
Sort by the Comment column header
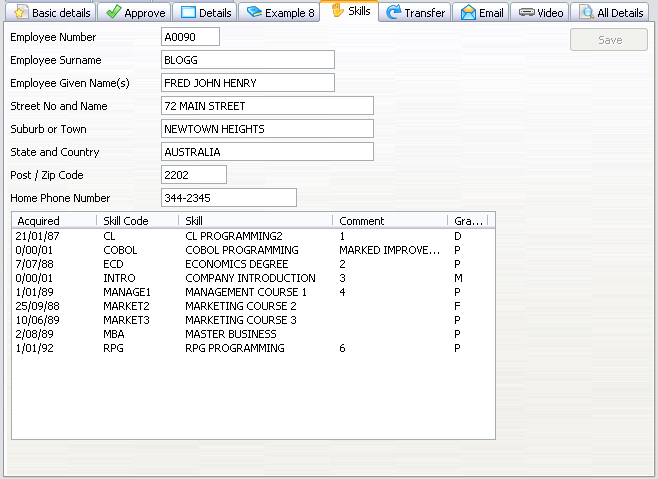[390, 221]
